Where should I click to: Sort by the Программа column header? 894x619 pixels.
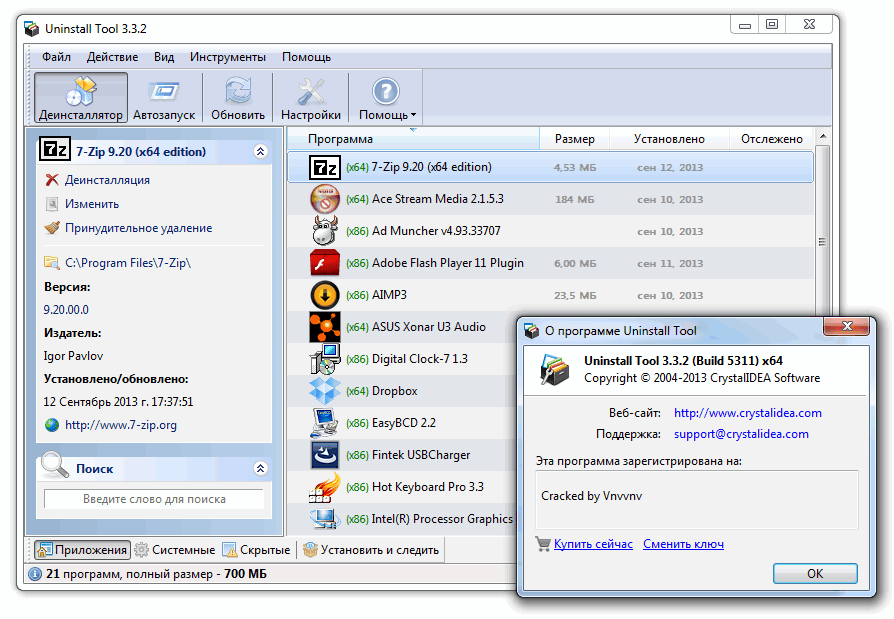coord(413,139)
